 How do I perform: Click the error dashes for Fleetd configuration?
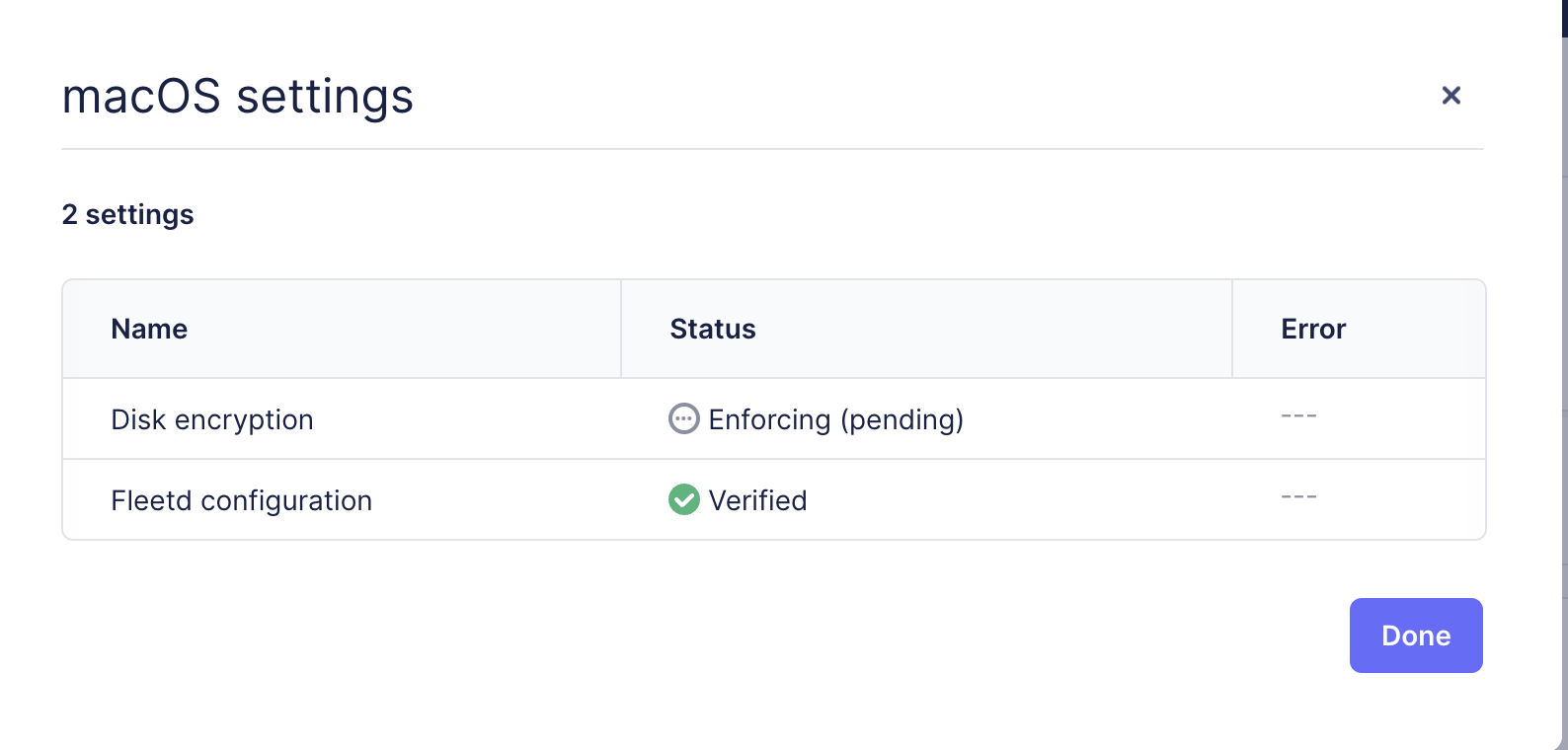pyautogui.click(x=1298, y=497)
